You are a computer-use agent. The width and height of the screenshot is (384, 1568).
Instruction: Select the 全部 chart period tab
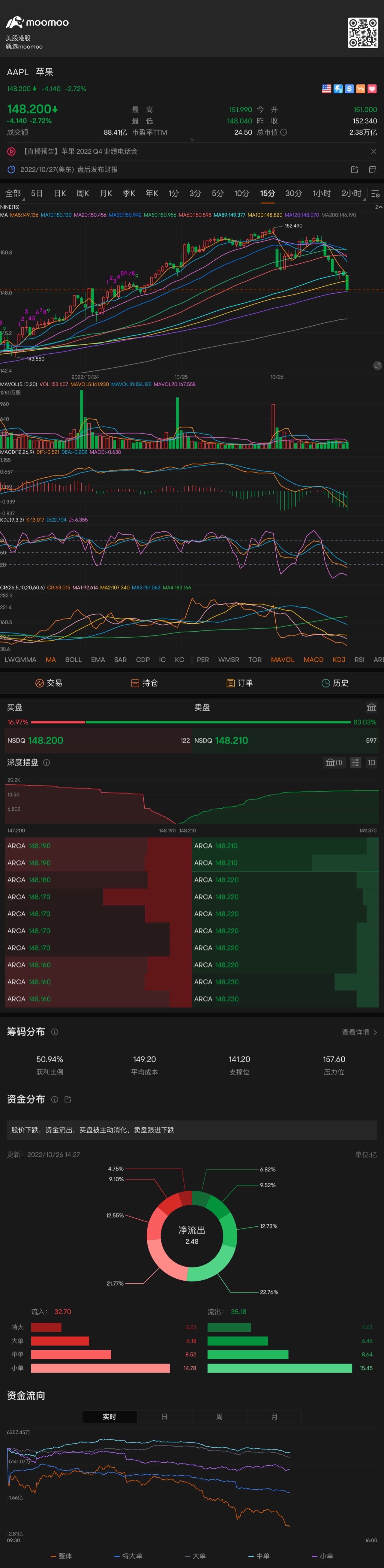pos(13,193)
